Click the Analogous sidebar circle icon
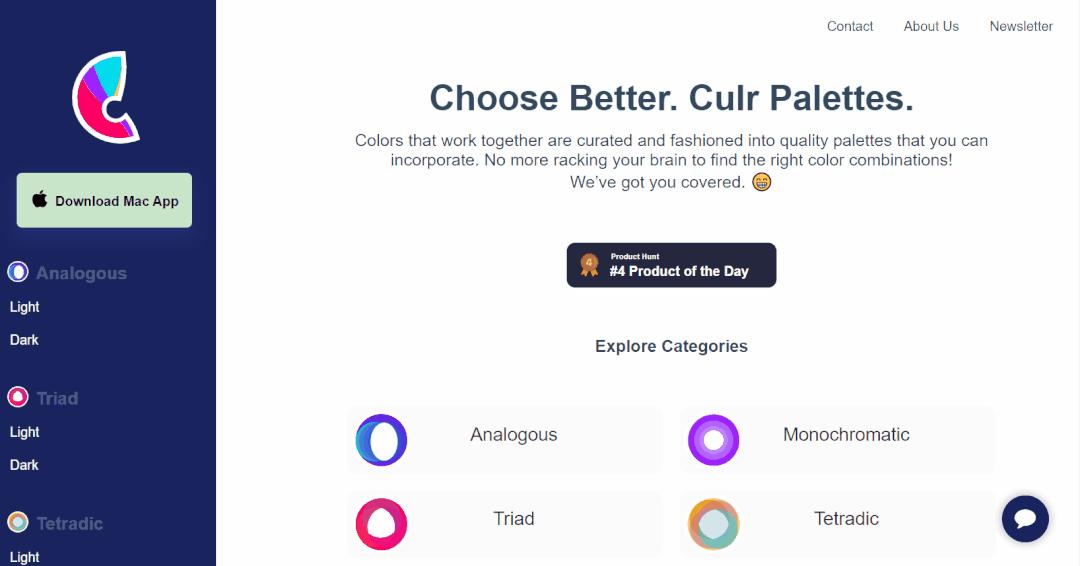This screenshot has height=566, width=1080. pyautogui.click(x=18, y=272)
